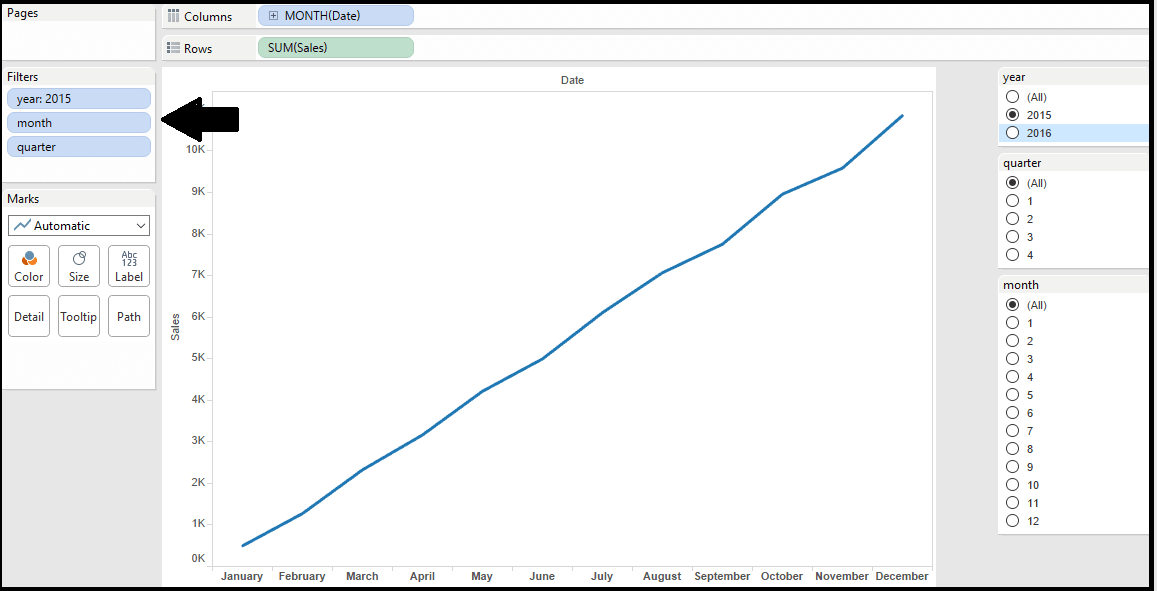This screenshot has width=1157, height=591.
Task: Open the Size mark card
Action: coord(78,265)
